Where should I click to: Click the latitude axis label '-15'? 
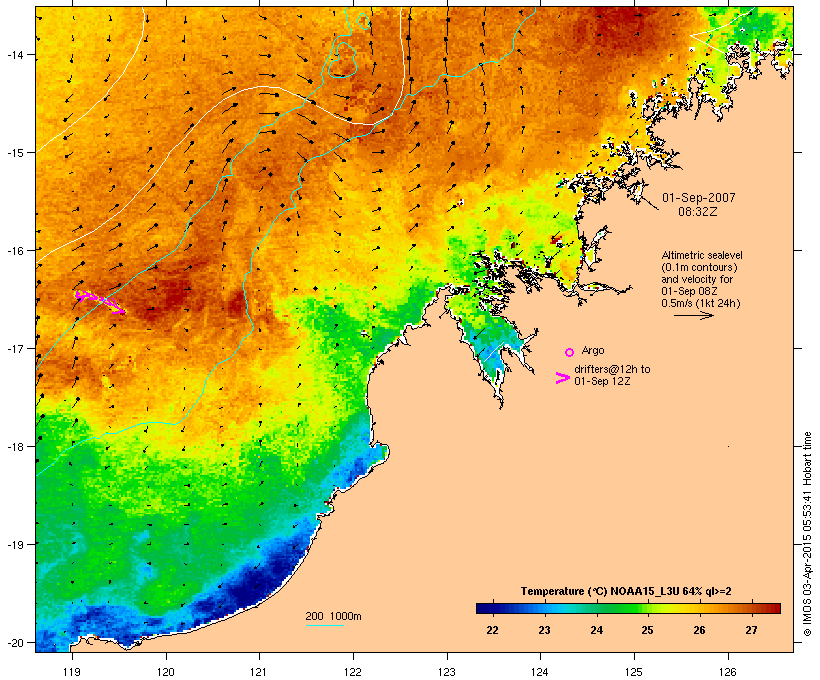(14, 153)
